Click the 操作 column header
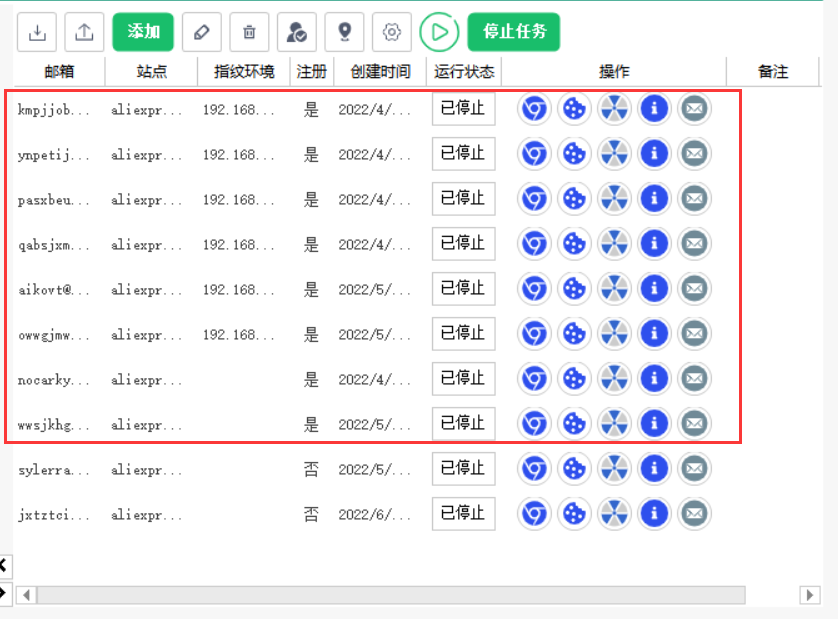 point(614,72)
